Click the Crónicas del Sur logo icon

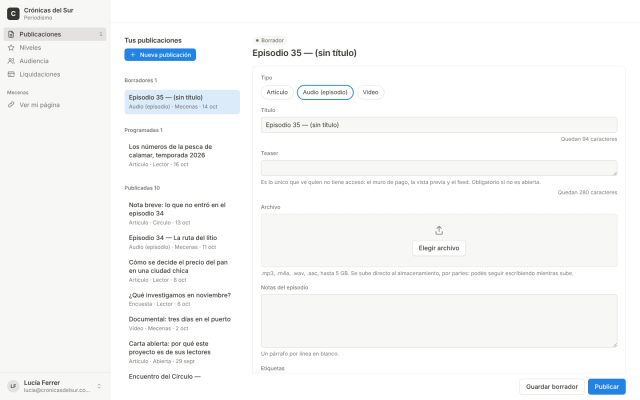tap(13, 14)
